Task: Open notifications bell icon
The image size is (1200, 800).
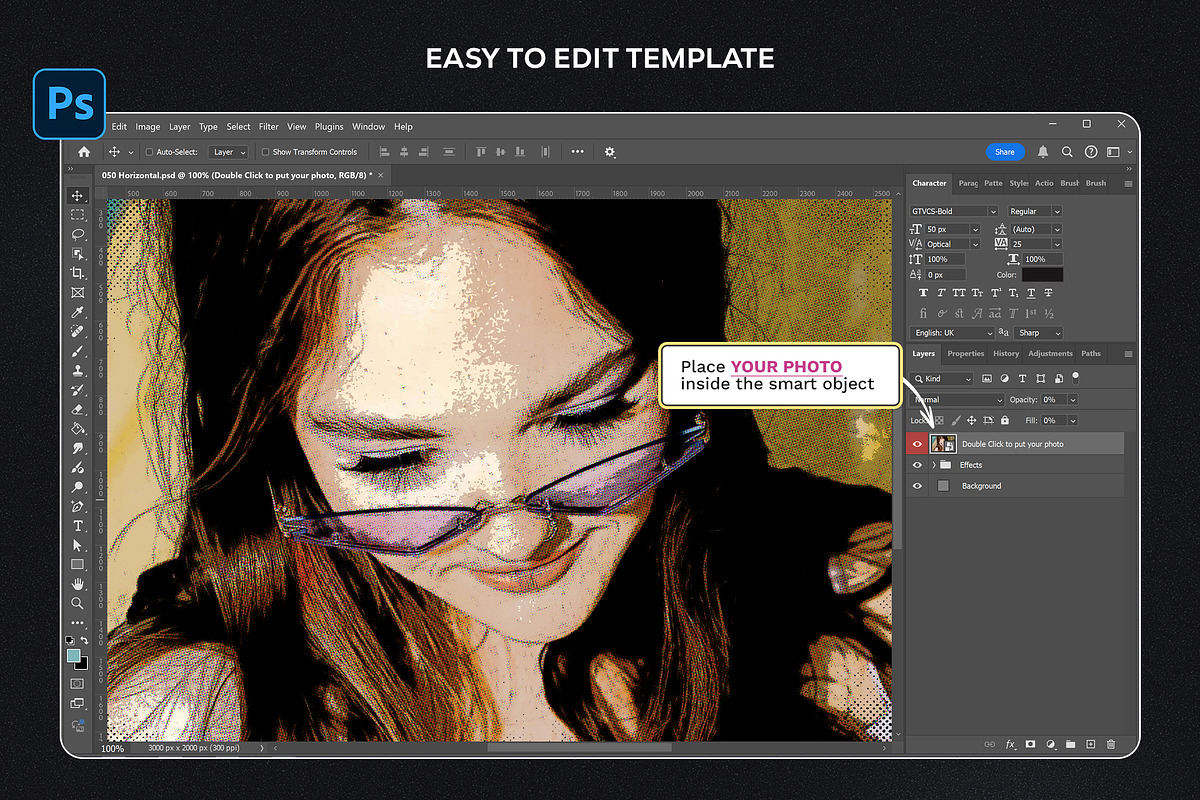Action: (x=1043, y=152)
